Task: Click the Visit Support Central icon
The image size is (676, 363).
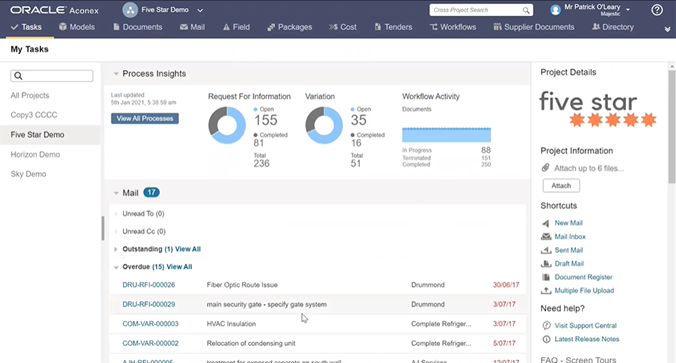Action: [x=546, y=325]
